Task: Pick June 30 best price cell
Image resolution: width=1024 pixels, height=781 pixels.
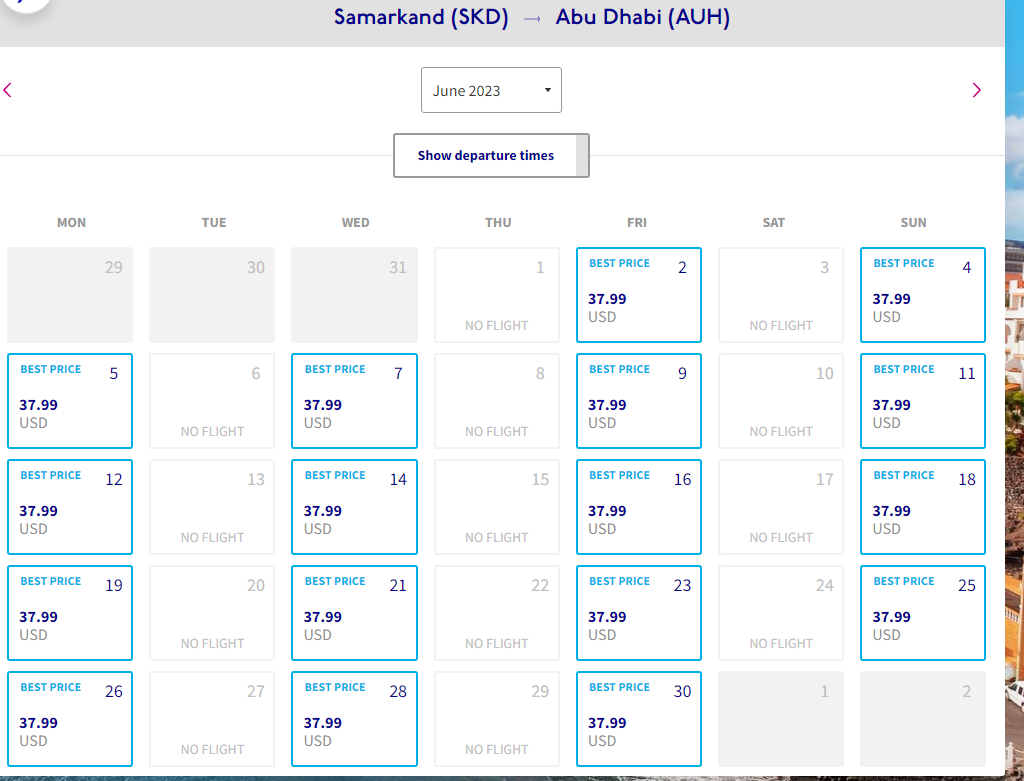Action: [638, 719]
